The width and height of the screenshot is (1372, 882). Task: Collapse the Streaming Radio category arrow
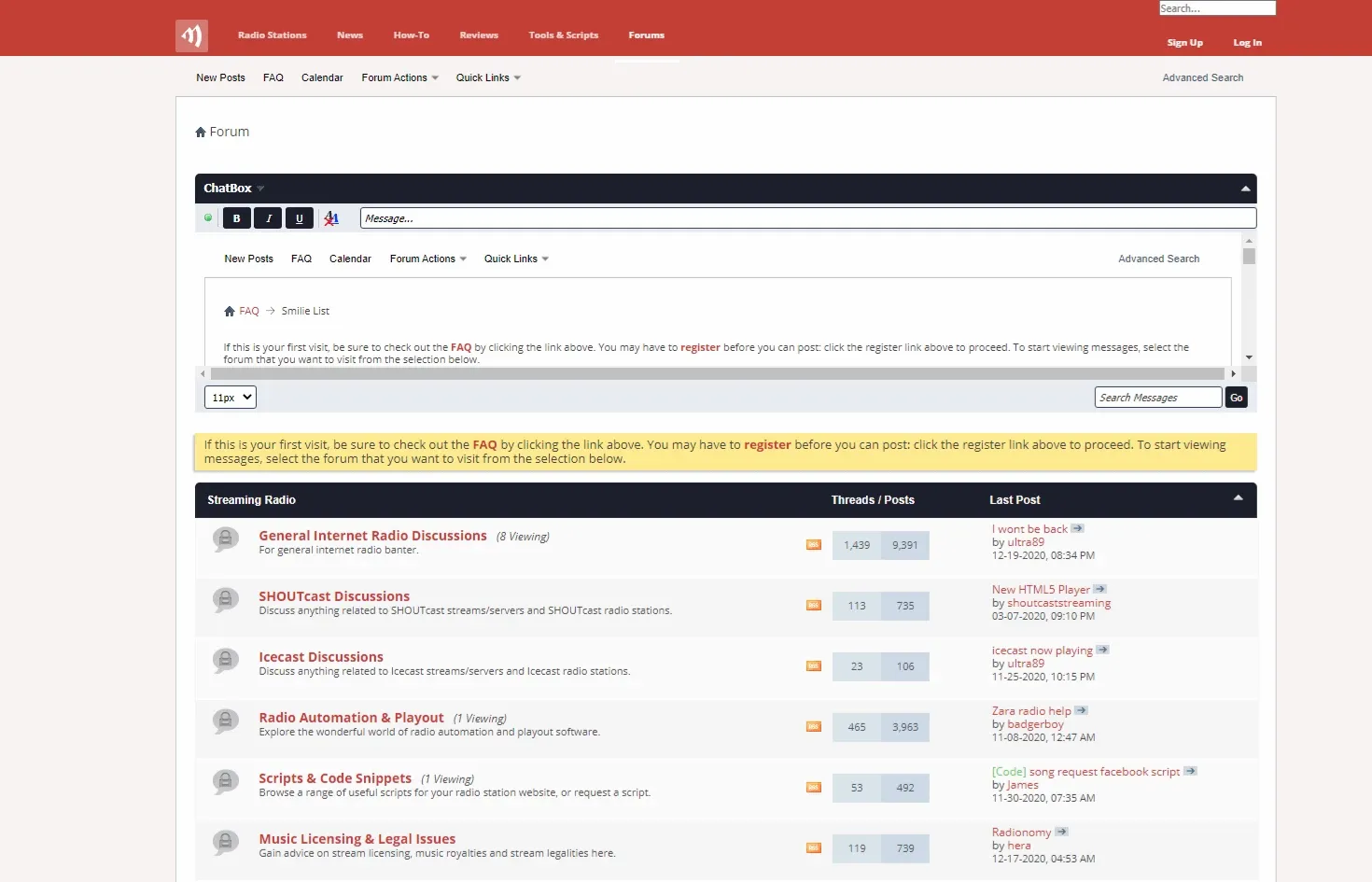[1239, 497]
